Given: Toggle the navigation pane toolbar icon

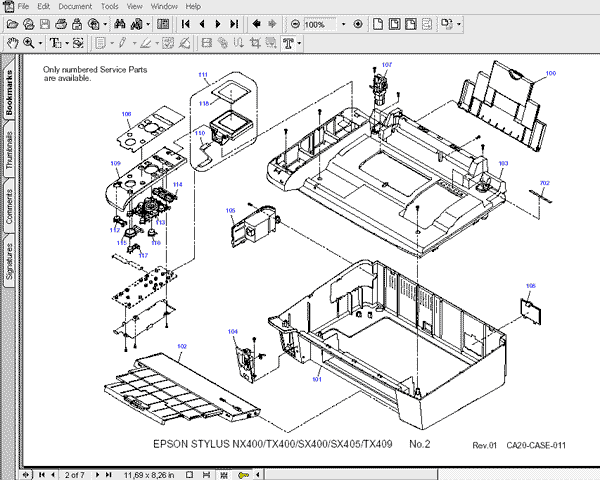Looking at the screenshot, I should (x=163, y=24).
